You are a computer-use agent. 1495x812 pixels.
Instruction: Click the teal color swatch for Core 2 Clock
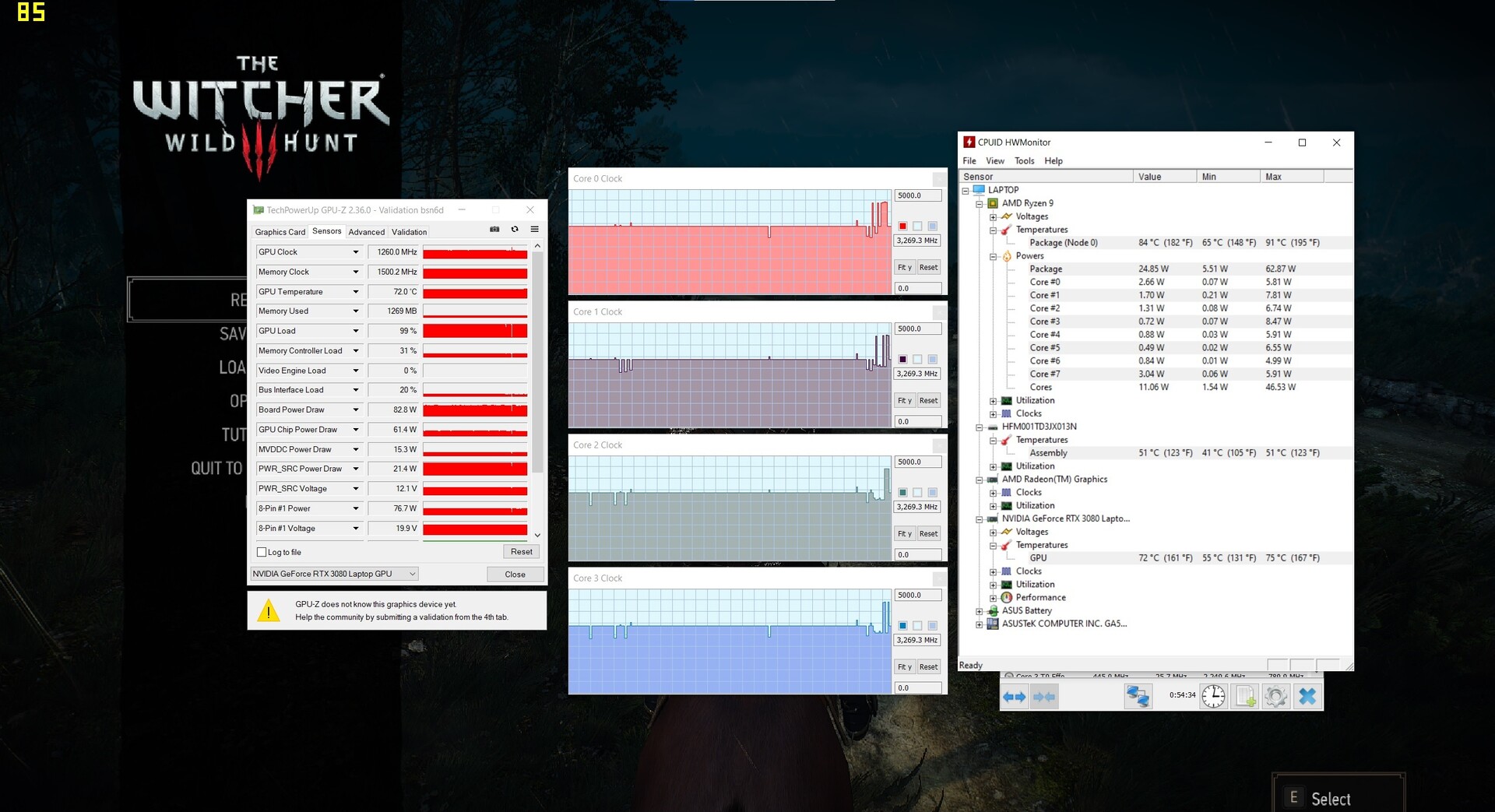903,493
